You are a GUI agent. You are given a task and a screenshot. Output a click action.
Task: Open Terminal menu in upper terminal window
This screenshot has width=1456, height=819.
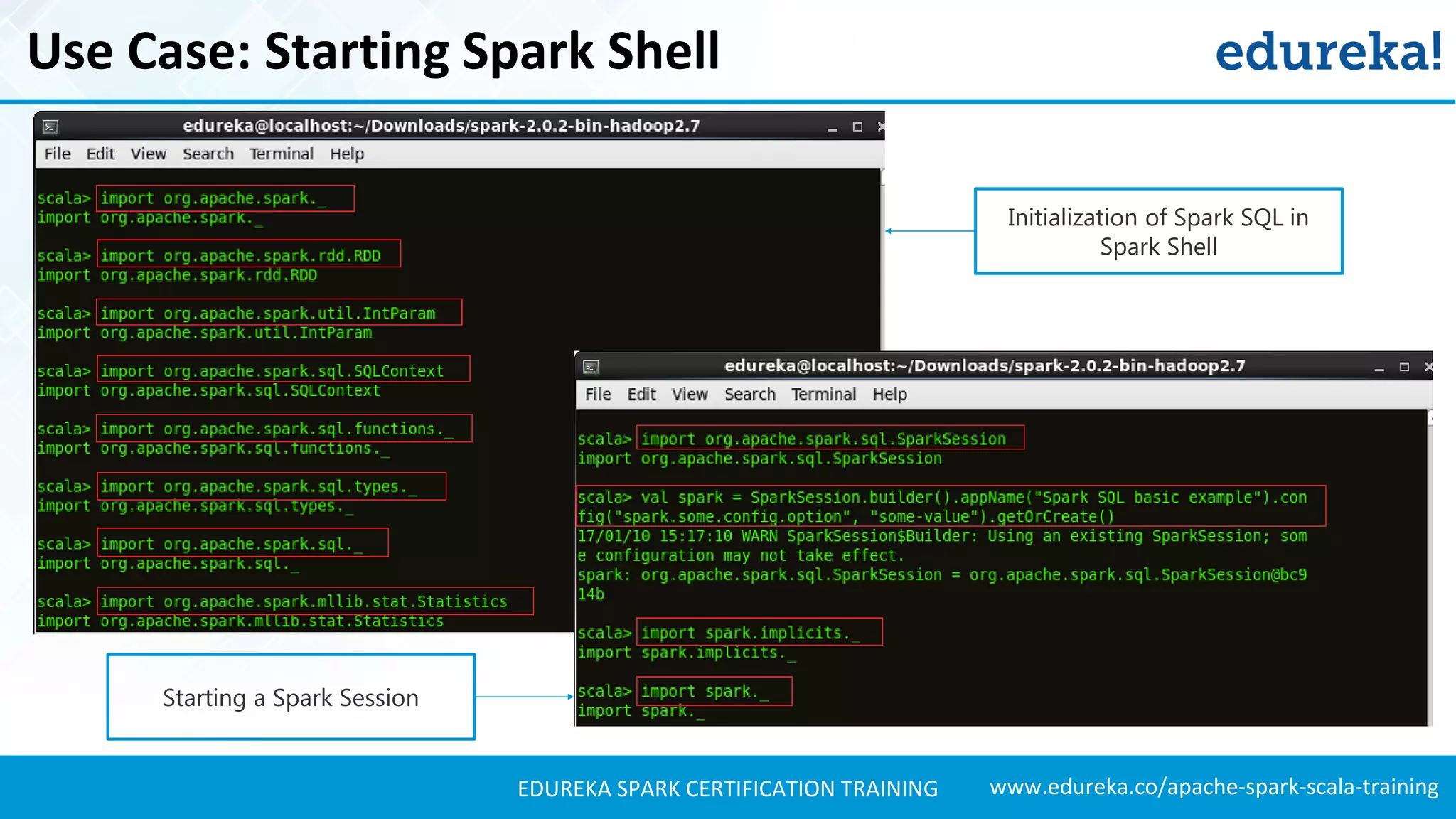pos(282,154)
